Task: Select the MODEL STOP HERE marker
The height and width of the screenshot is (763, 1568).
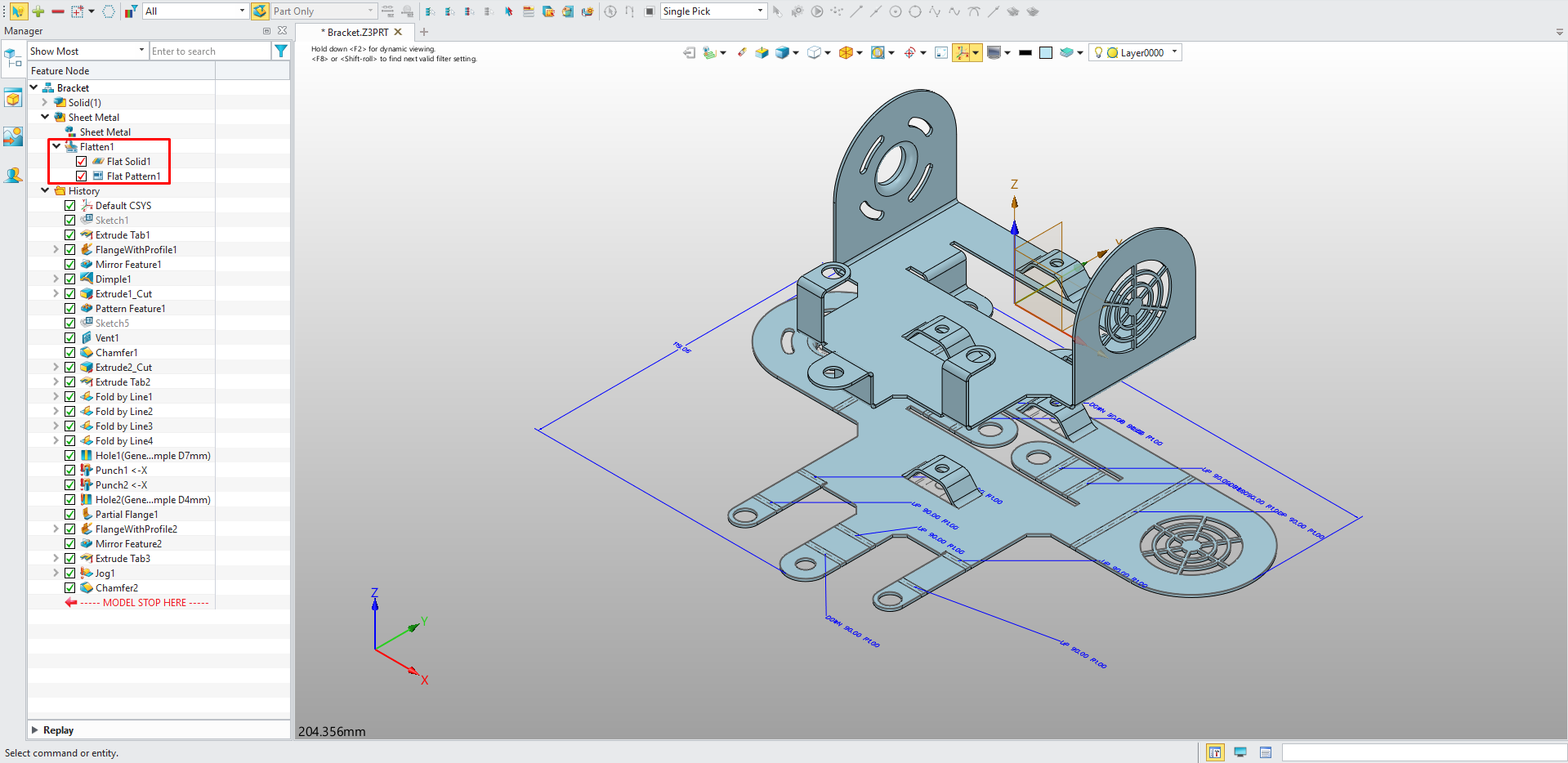Action: [137, 603]
